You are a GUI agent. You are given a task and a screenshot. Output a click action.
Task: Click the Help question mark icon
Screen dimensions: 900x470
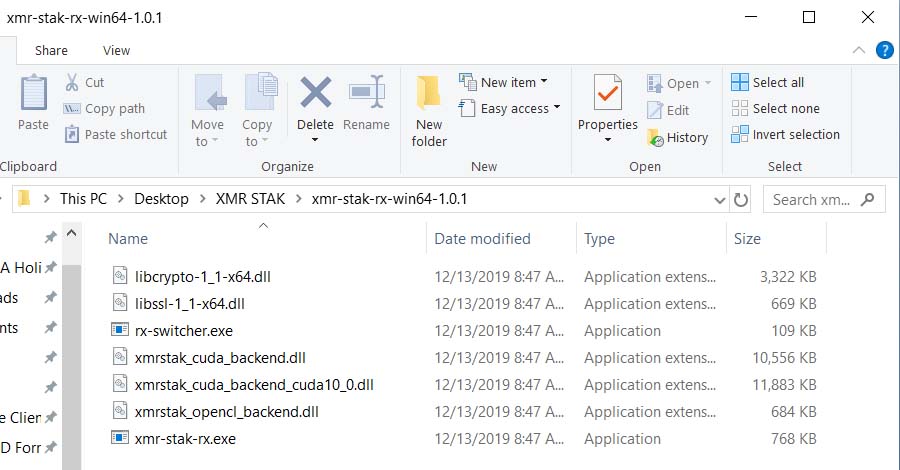[x=884, y=50]
